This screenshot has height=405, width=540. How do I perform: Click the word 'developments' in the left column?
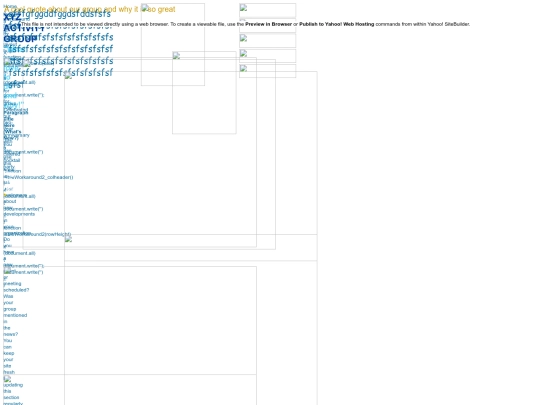pyautogui.click(x=19, y=214)
